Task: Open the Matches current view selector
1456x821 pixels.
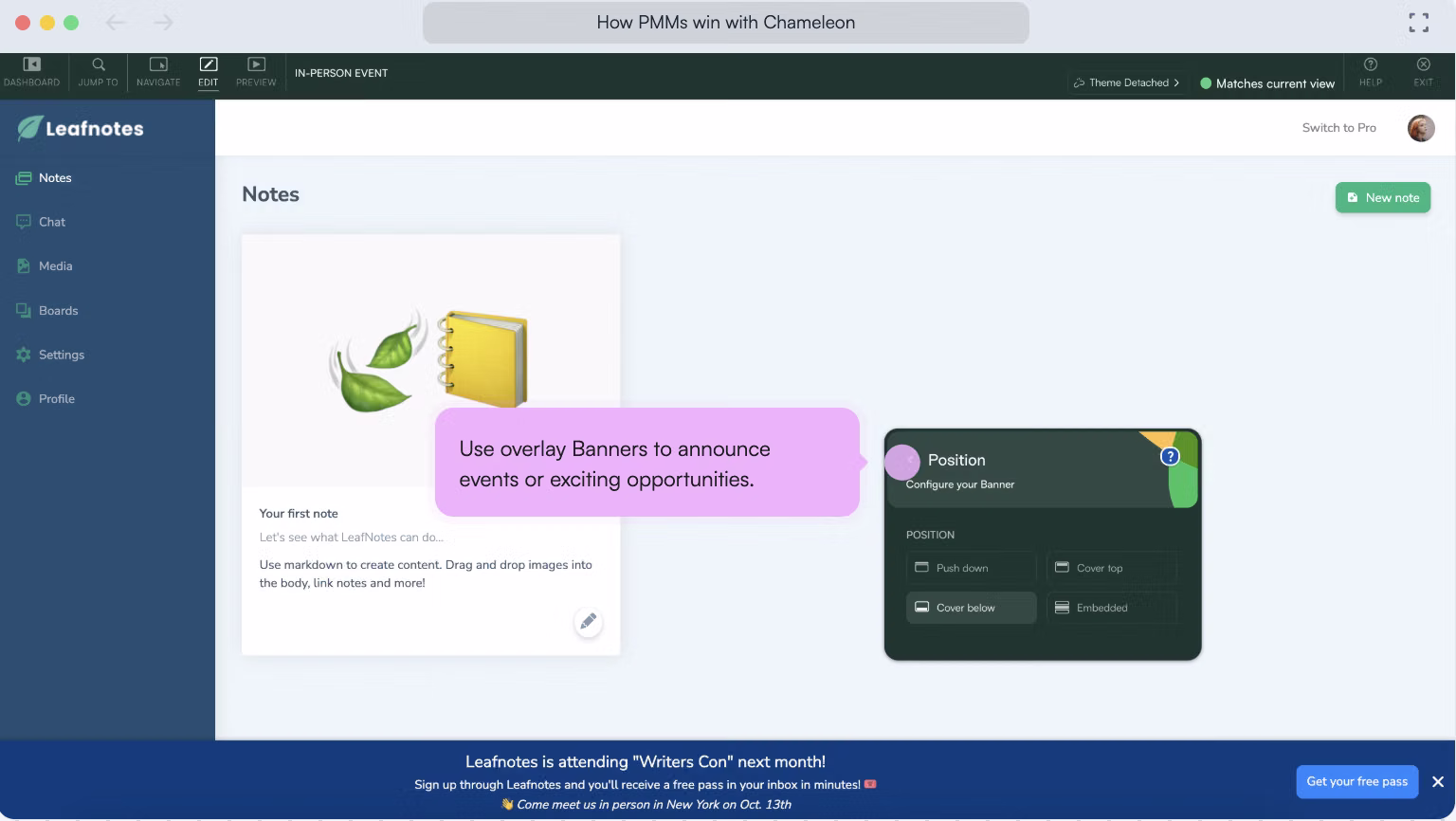Action: pos(1267,83)
